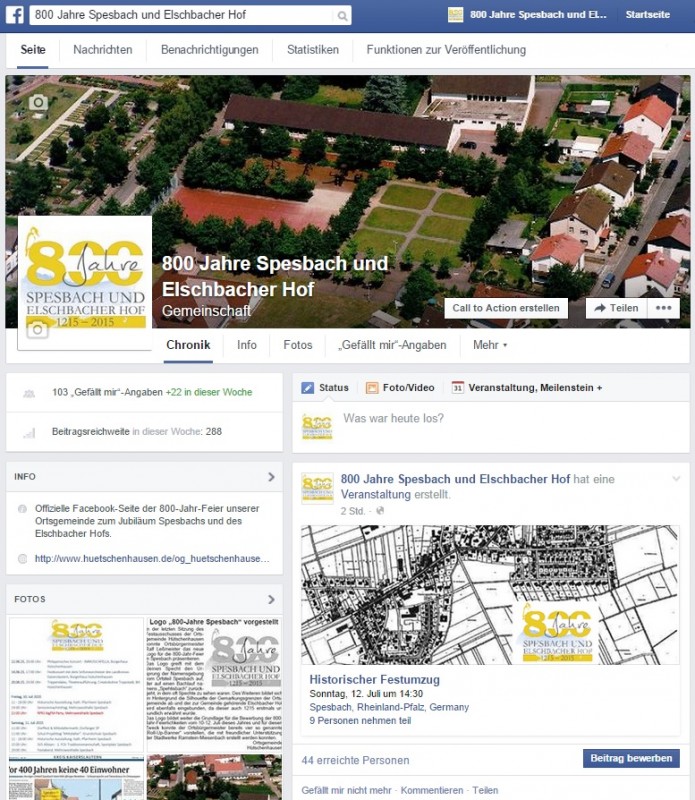Open the post options down arrow

676,479
